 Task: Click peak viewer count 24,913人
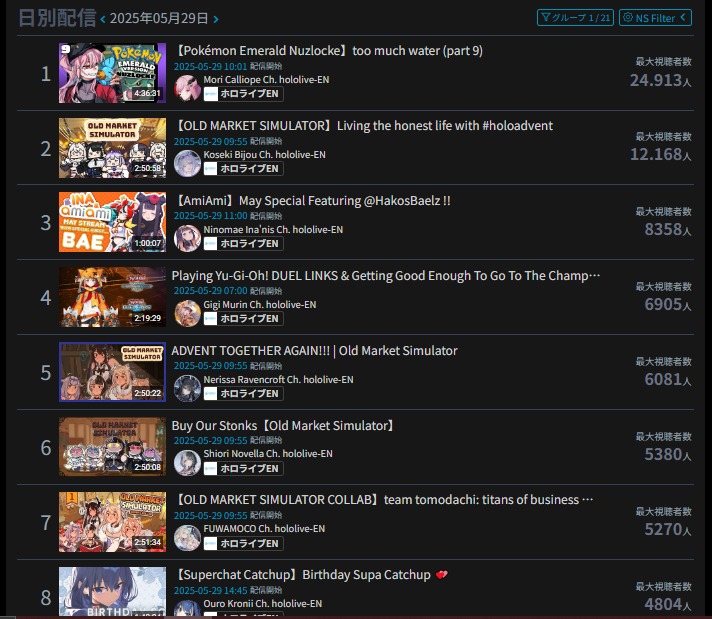pos(660,80)
